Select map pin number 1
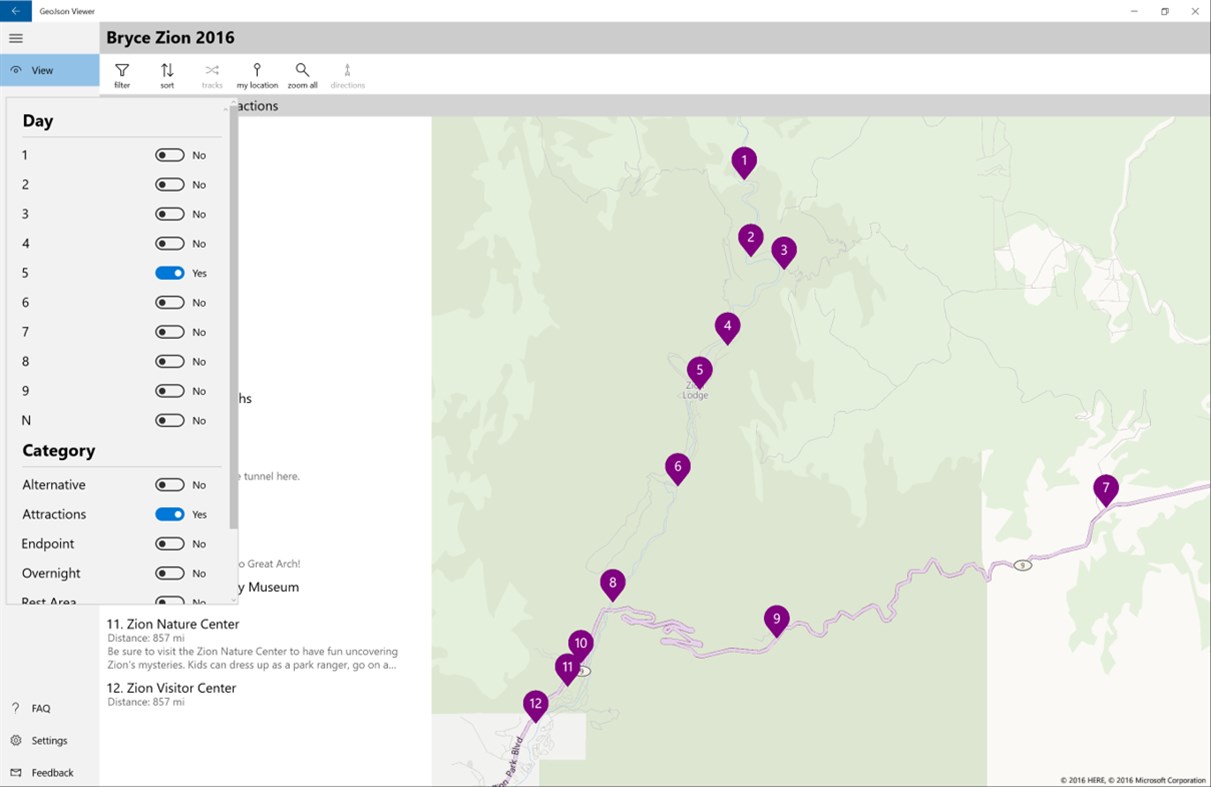 coord(743,161)
